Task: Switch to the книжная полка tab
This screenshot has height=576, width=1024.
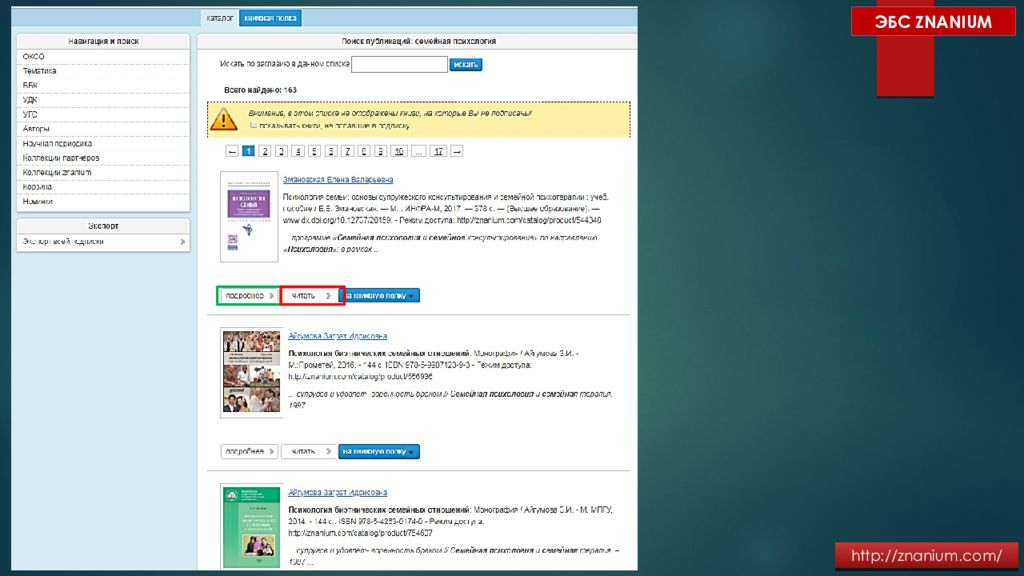Action: (x=270, y=18)
